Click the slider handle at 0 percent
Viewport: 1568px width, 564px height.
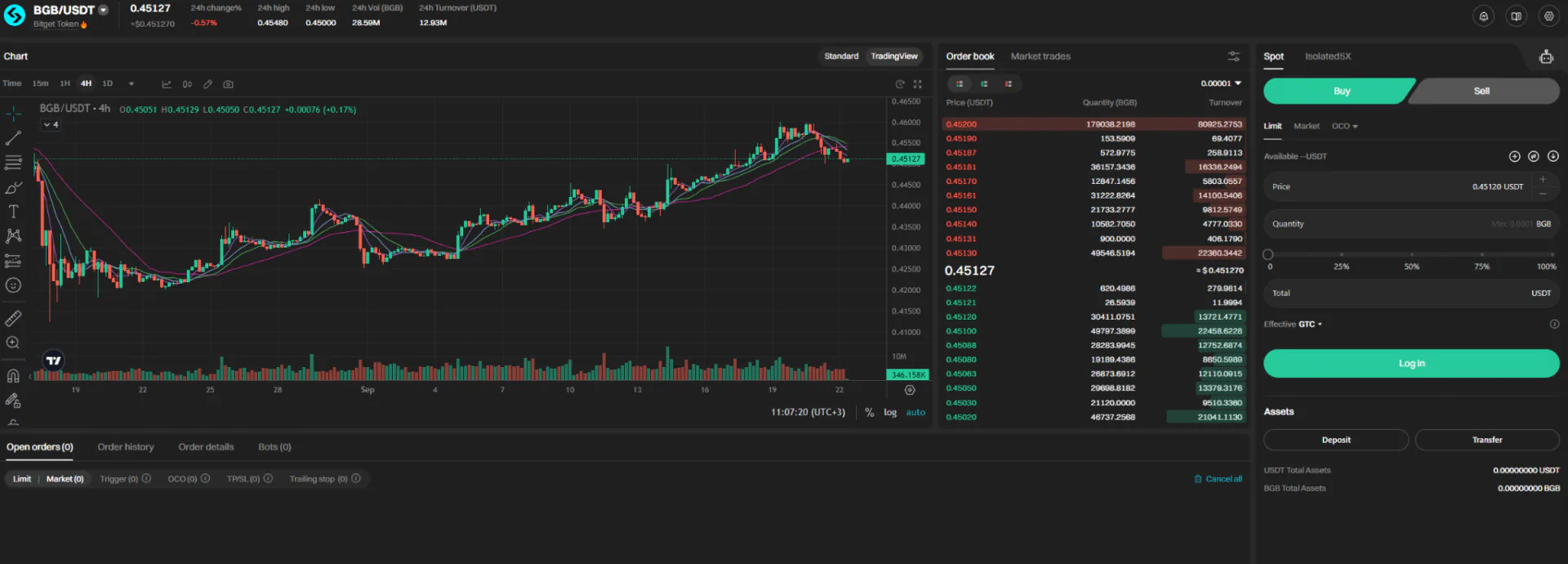click(1268, 254)
